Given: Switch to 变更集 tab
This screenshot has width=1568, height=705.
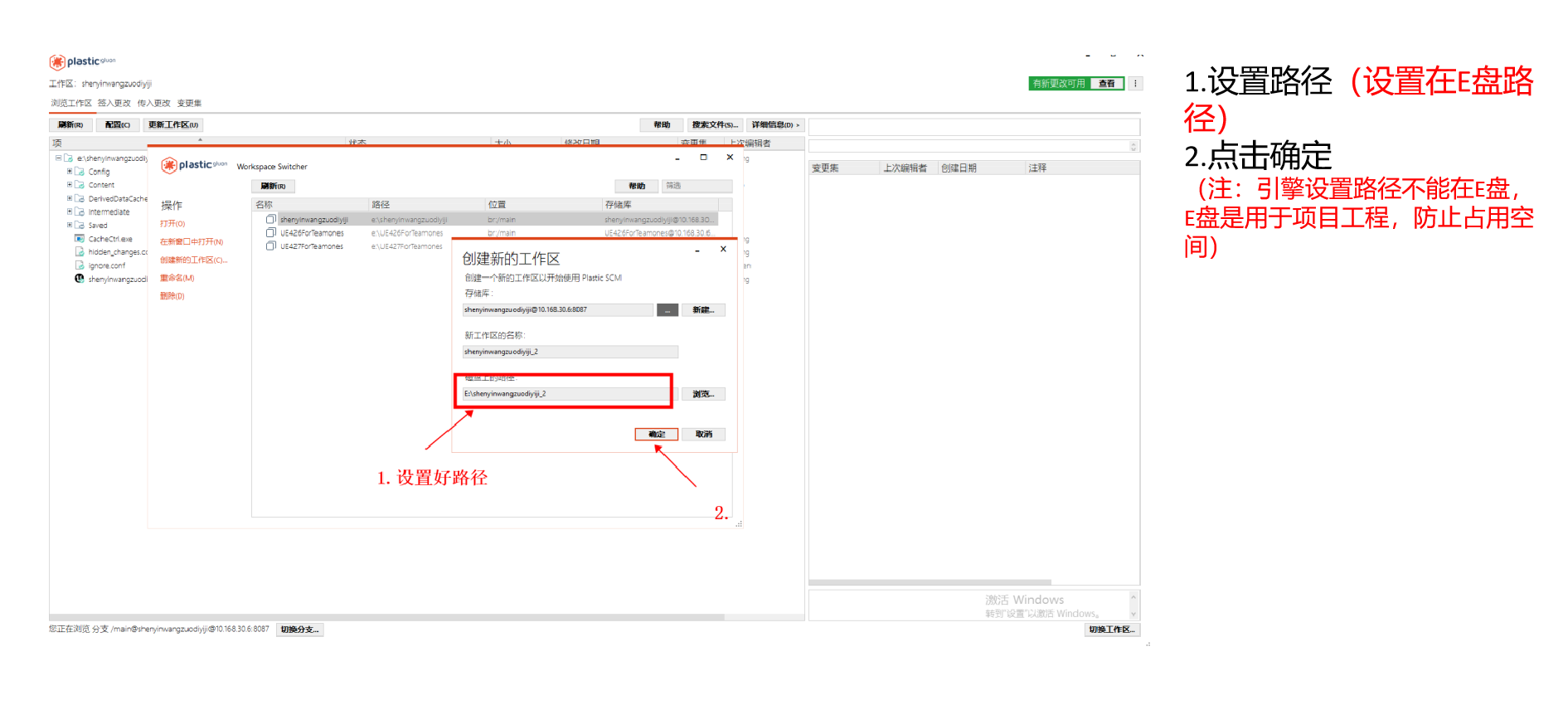Looking at the screenshot, I should [189, 104].
